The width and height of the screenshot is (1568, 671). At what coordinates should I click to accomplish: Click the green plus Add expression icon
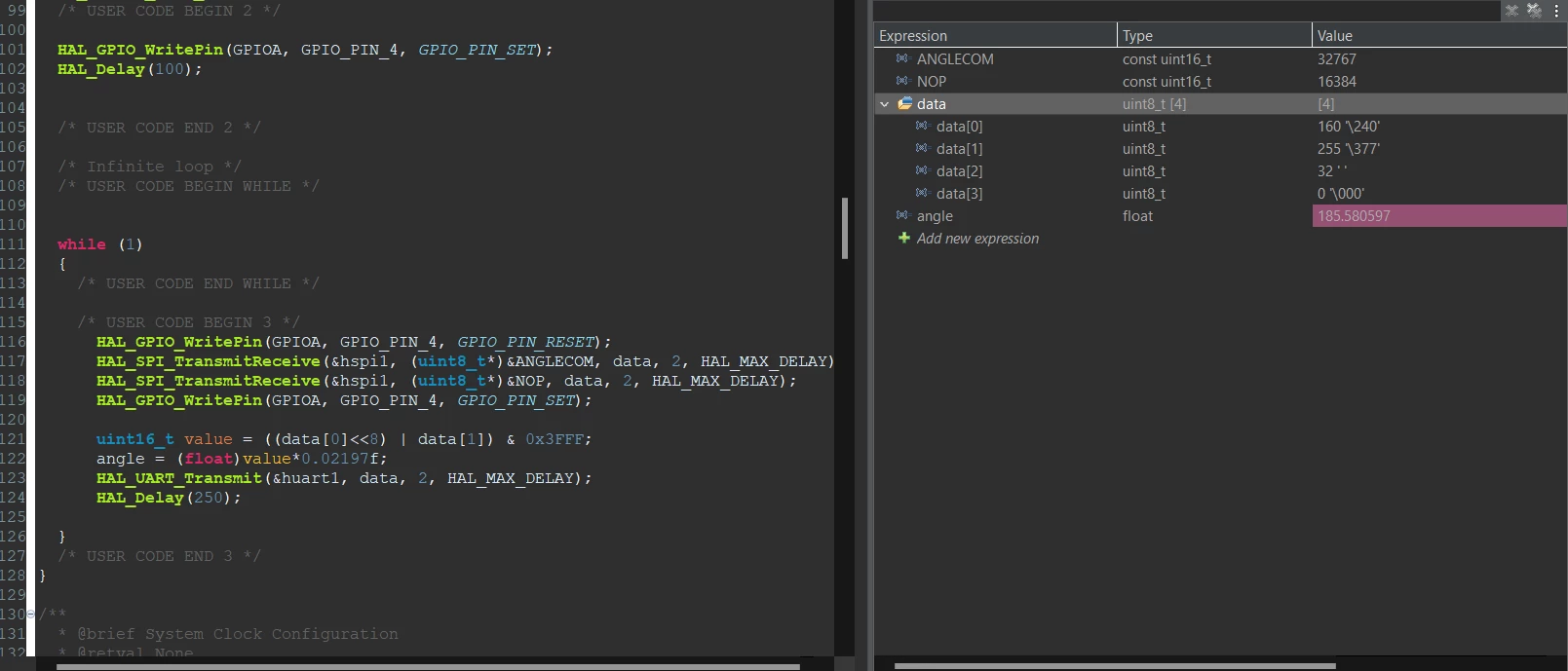[x=904, y=238]
